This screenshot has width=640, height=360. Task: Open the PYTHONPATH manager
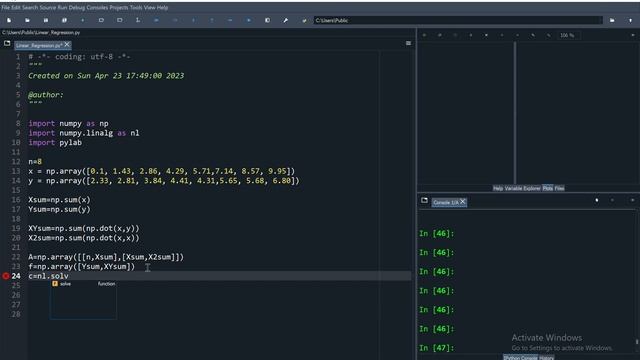304,20
